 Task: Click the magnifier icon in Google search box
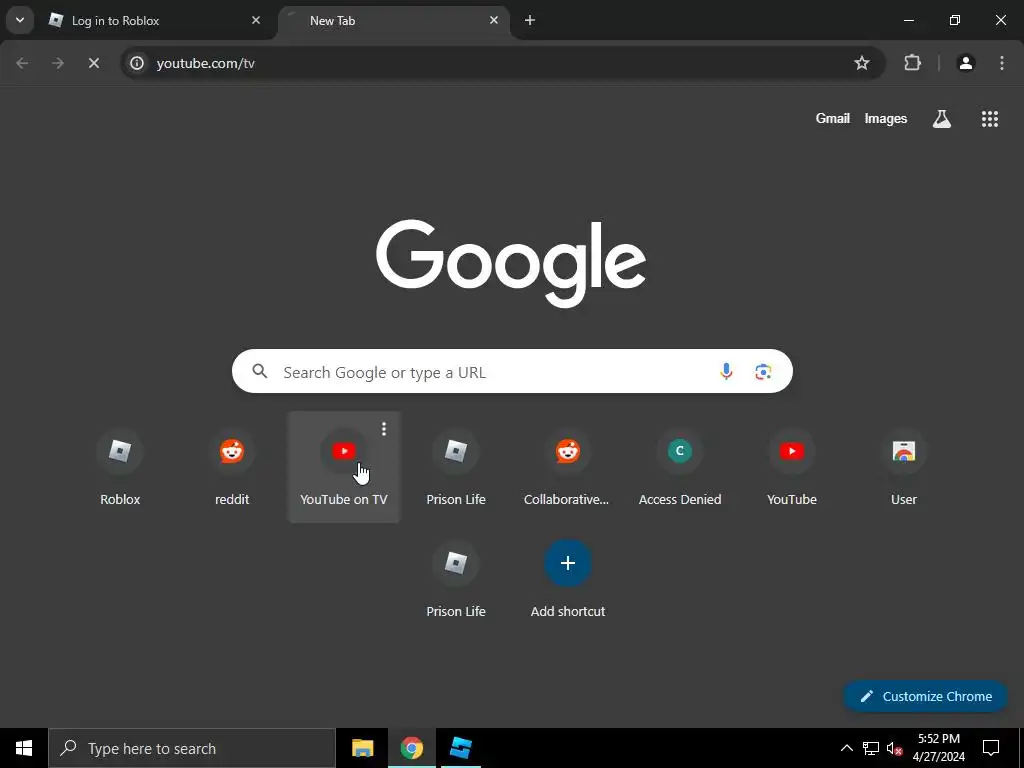pos(260,371)
